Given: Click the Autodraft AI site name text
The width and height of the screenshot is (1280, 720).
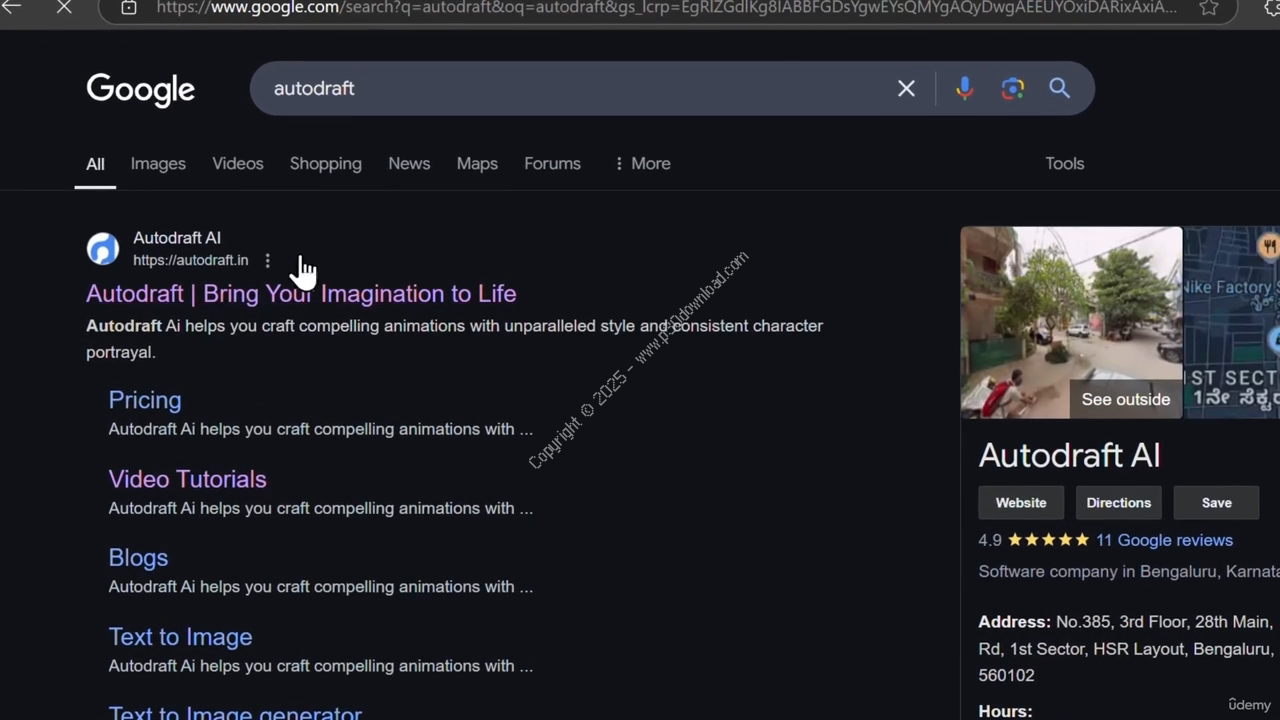Looking at the screenshot, I should tap(177, 238).
